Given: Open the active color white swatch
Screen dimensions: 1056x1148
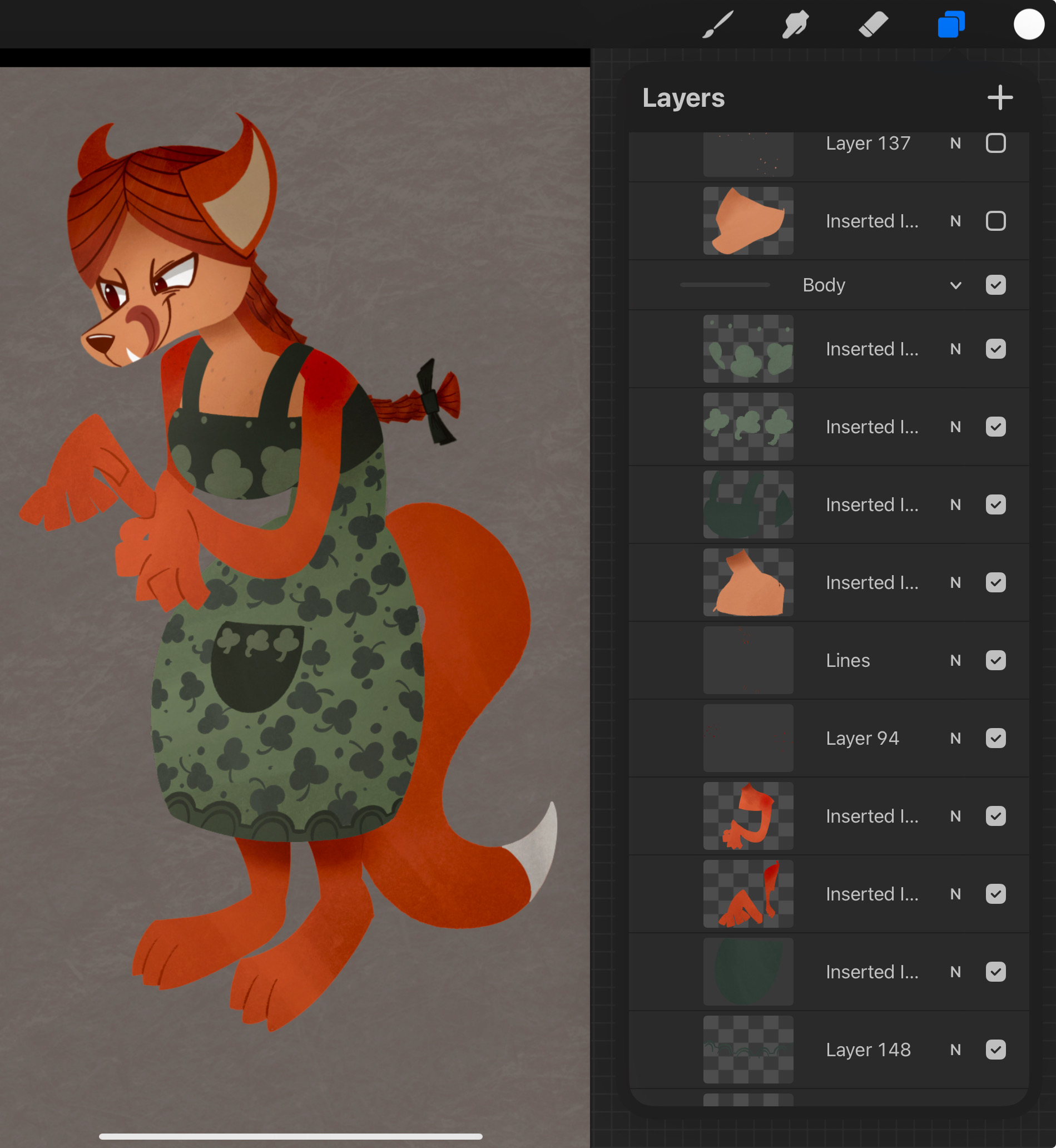Looking at the screenshot, I should (1029, 24).
